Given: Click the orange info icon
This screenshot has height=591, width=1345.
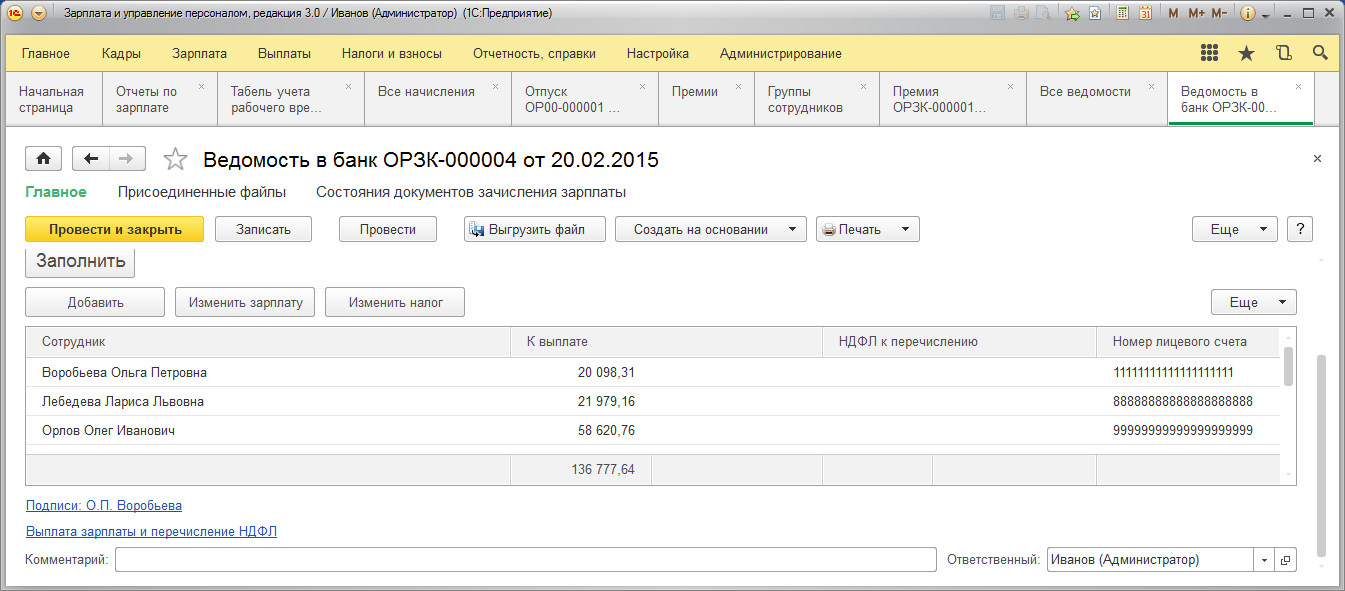Looking at the screenshot, I should [x=1249, y=14].
